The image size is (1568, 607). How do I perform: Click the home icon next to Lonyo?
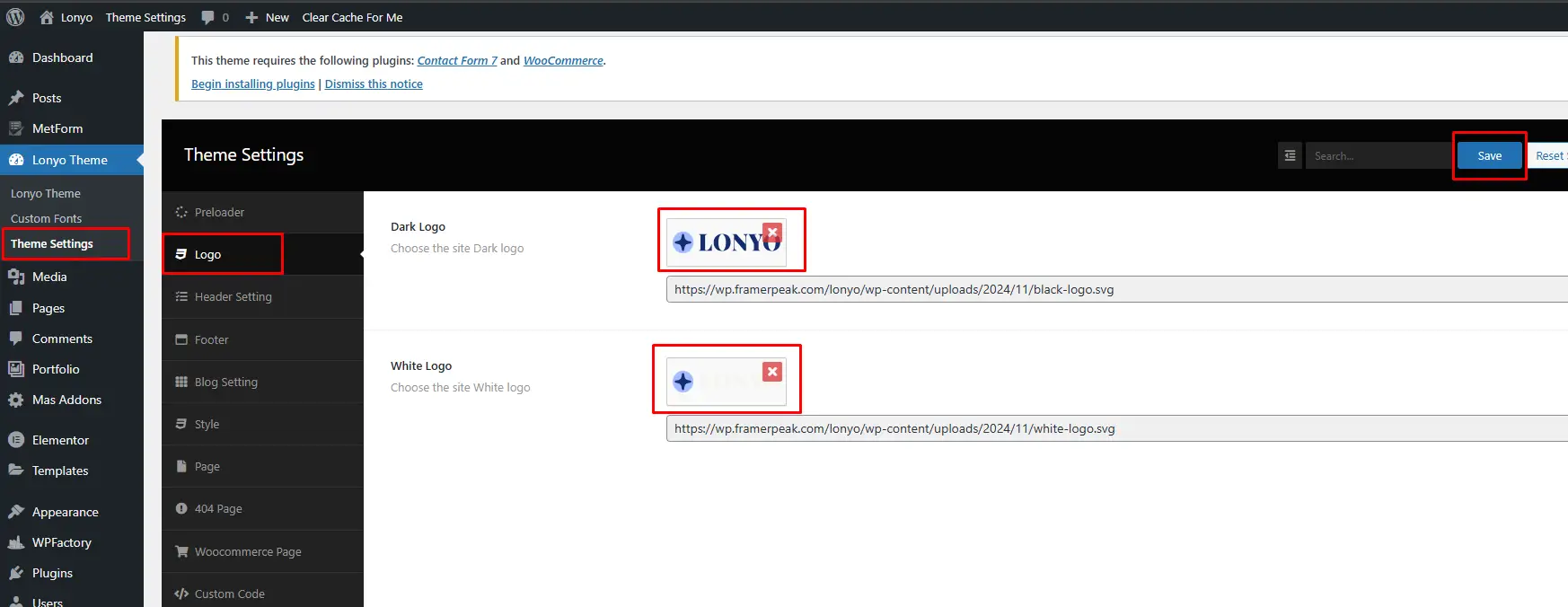click(47, 17)
